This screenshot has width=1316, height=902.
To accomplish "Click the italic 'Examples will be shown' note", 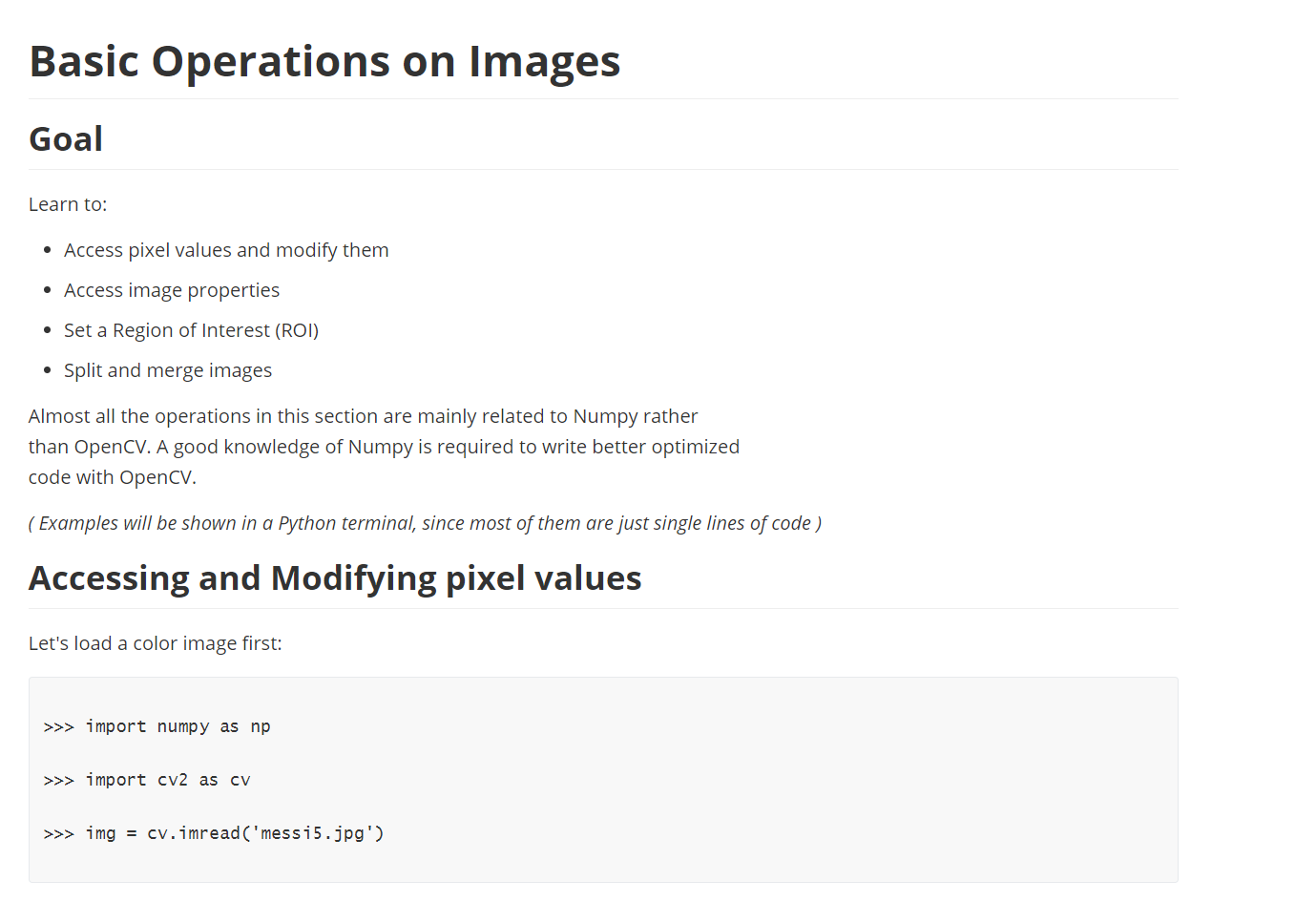I will pos(425,523).
